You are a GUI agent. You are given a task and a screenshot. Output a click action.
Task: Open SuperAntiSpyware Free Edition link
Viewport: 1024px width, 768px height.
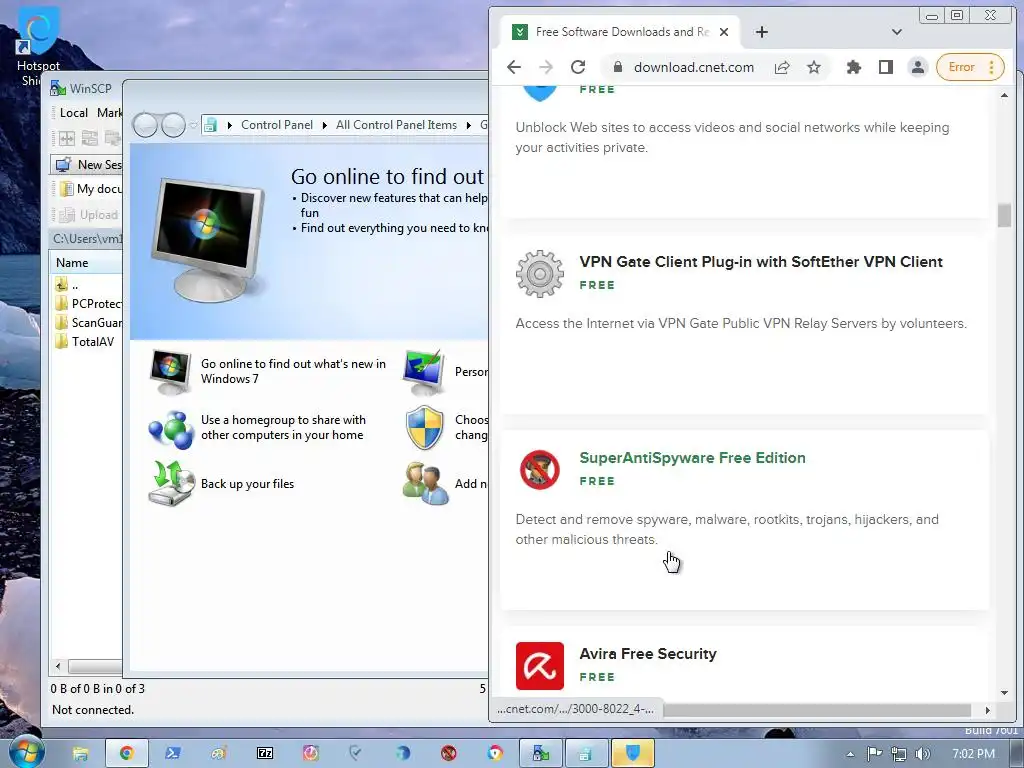tap(692, 458)
